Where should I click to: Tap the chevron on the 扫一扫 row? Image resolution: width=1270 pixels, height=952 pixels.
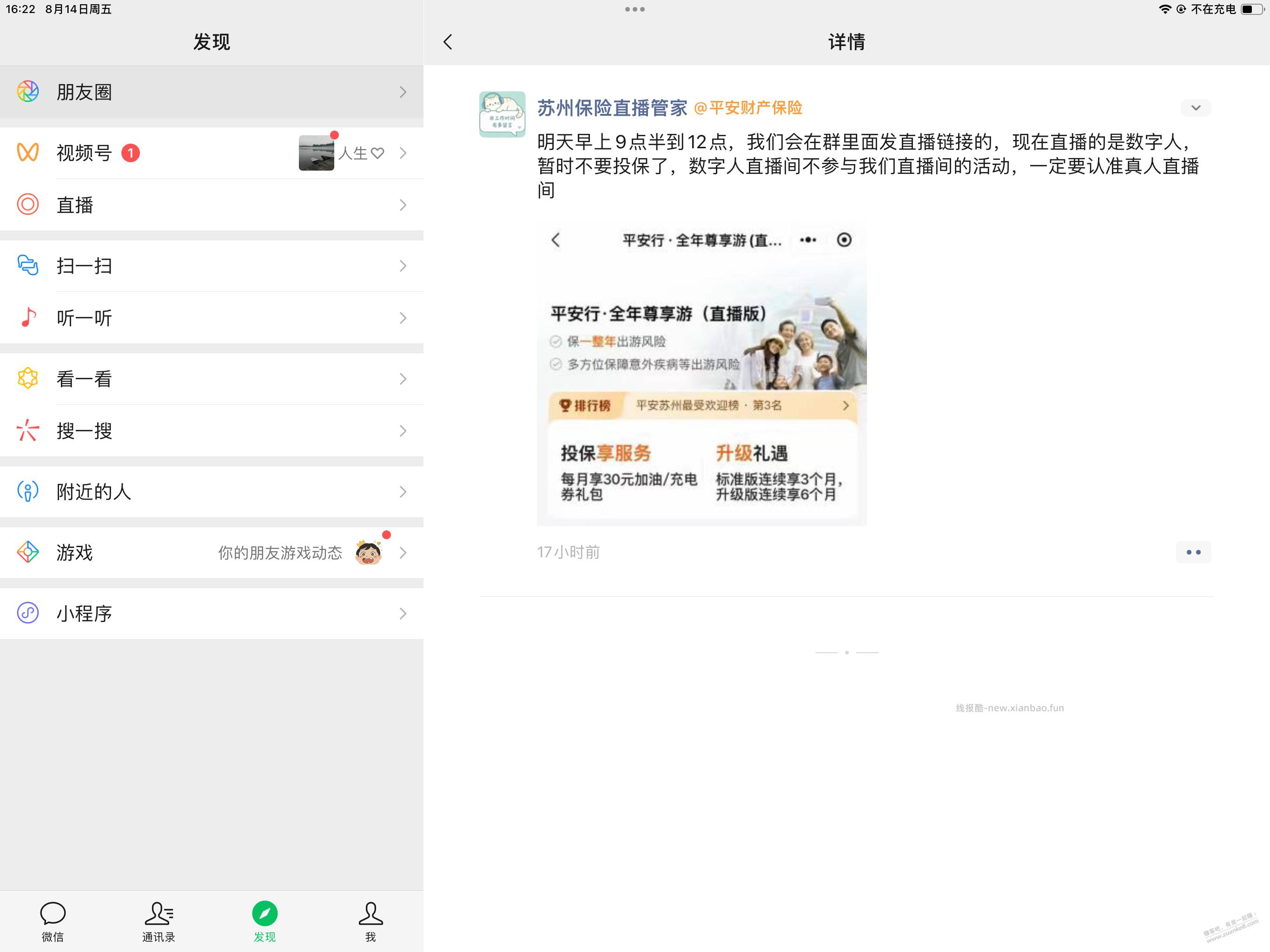403,266
